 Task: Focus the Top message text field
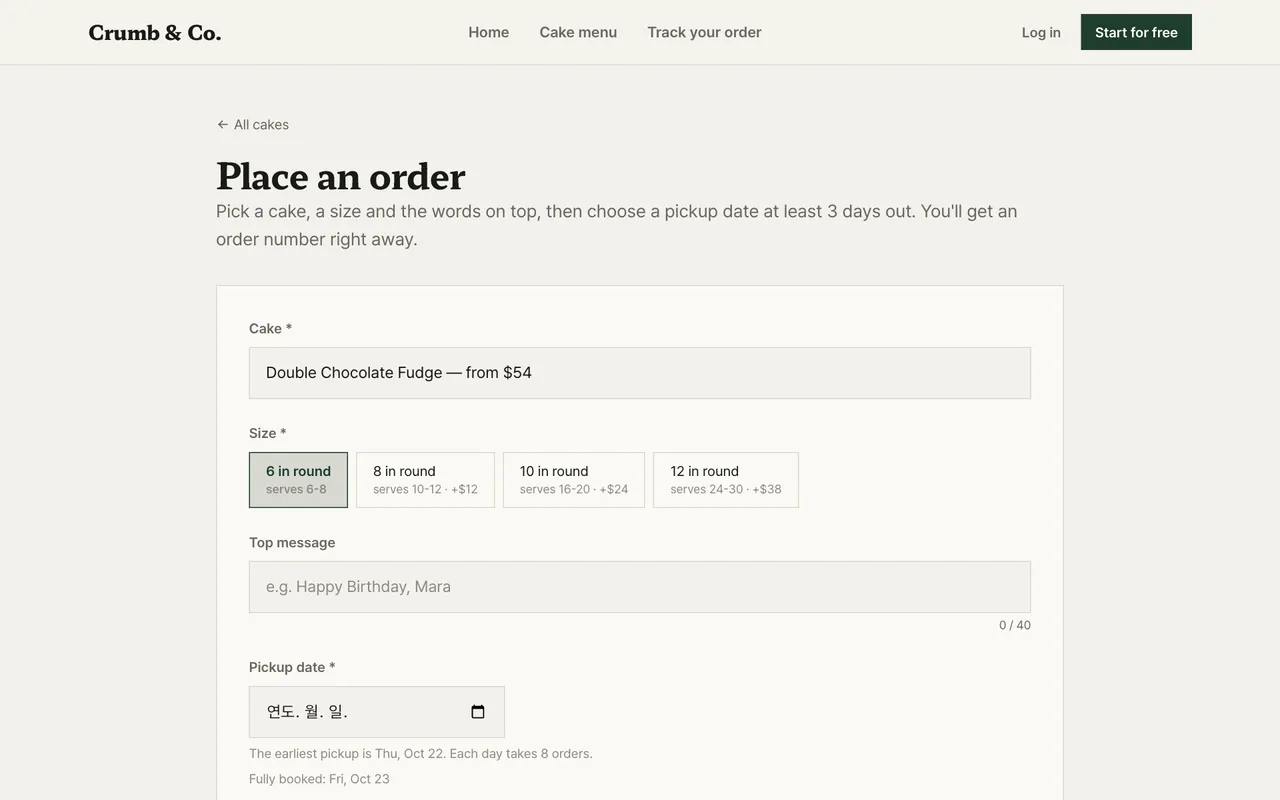click(640, 587)
